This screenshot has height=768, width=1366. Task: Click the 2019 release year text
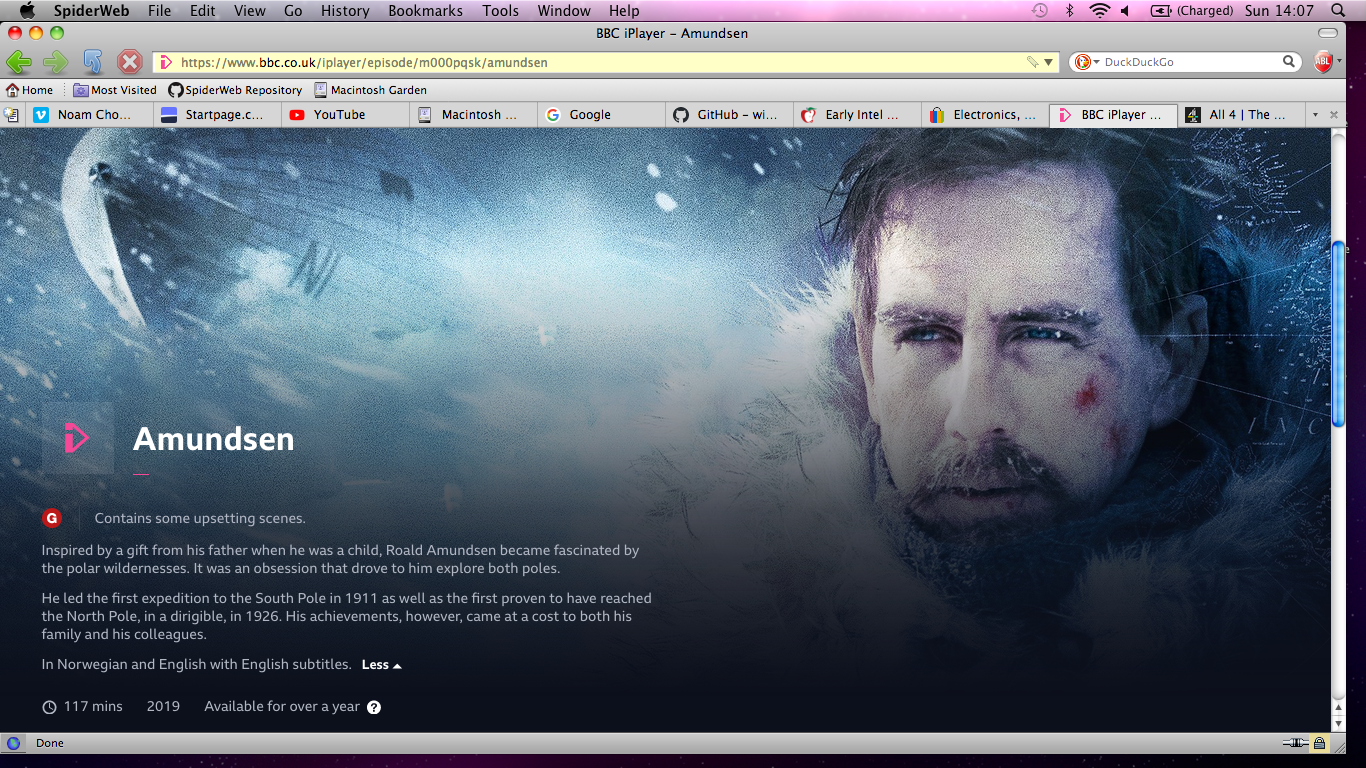click(x=163, y=706)
